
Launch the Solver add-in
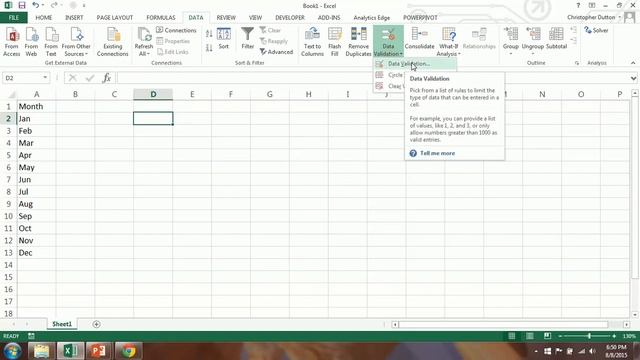[596, 30]
